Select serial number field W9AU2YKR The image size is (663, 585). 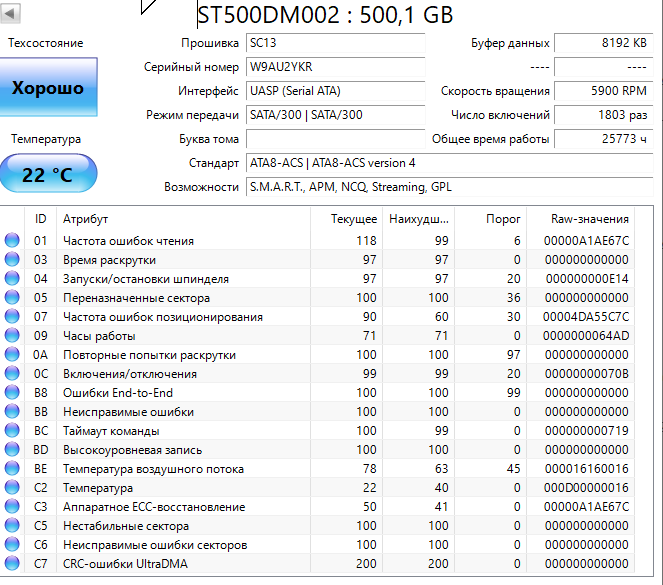coord(336,67)
